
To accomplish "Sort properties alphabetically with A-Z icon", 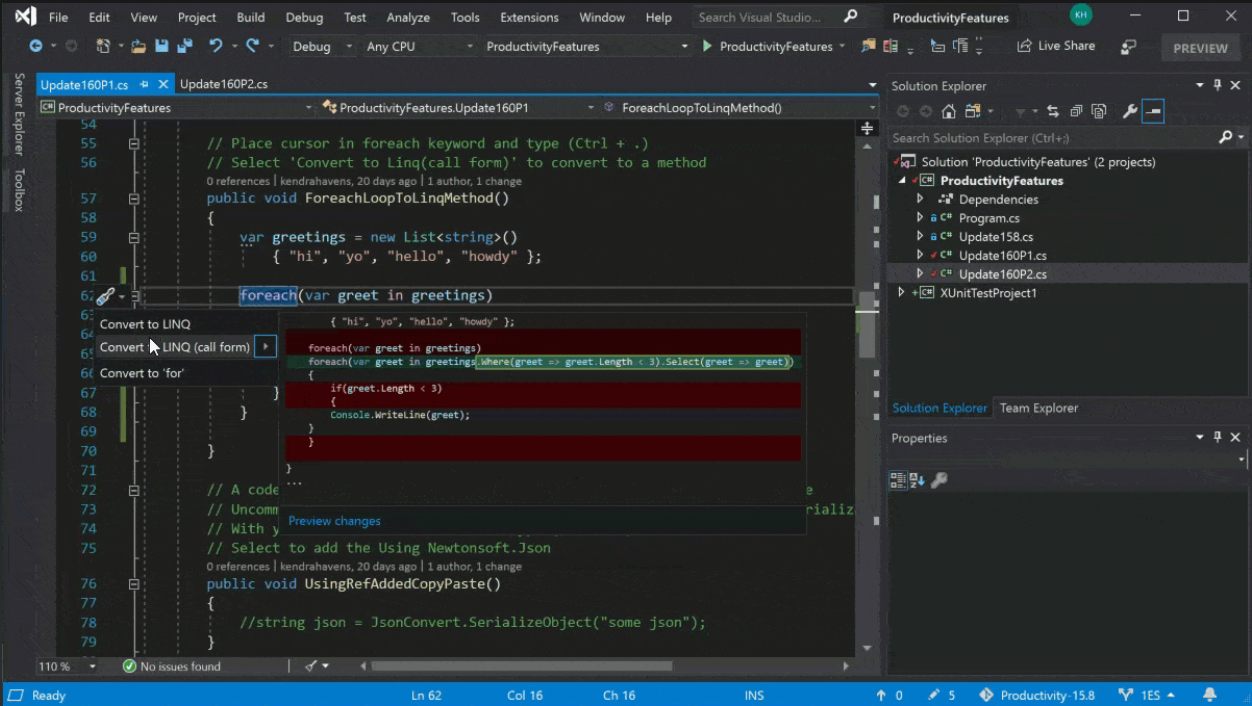I will point(917,480).
